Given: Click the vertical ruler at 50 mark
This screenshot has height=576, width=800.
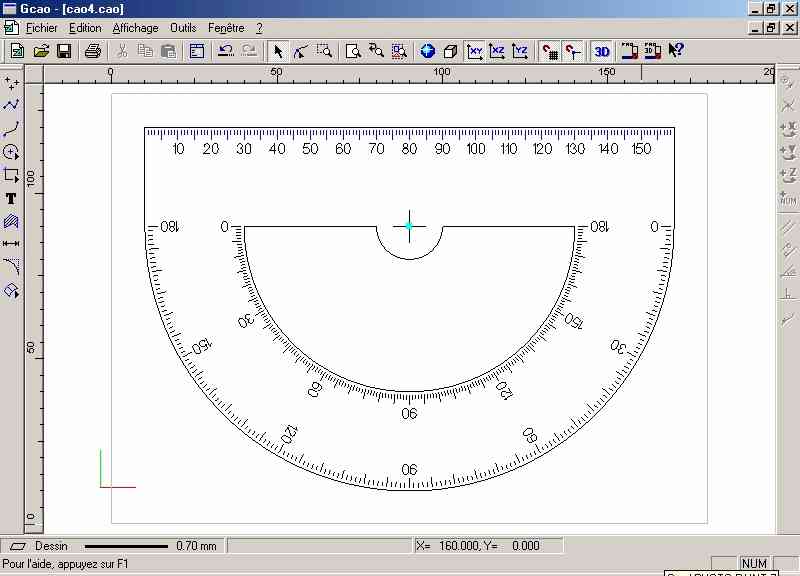Looking at the screenshot, I should tap(31, 347).
